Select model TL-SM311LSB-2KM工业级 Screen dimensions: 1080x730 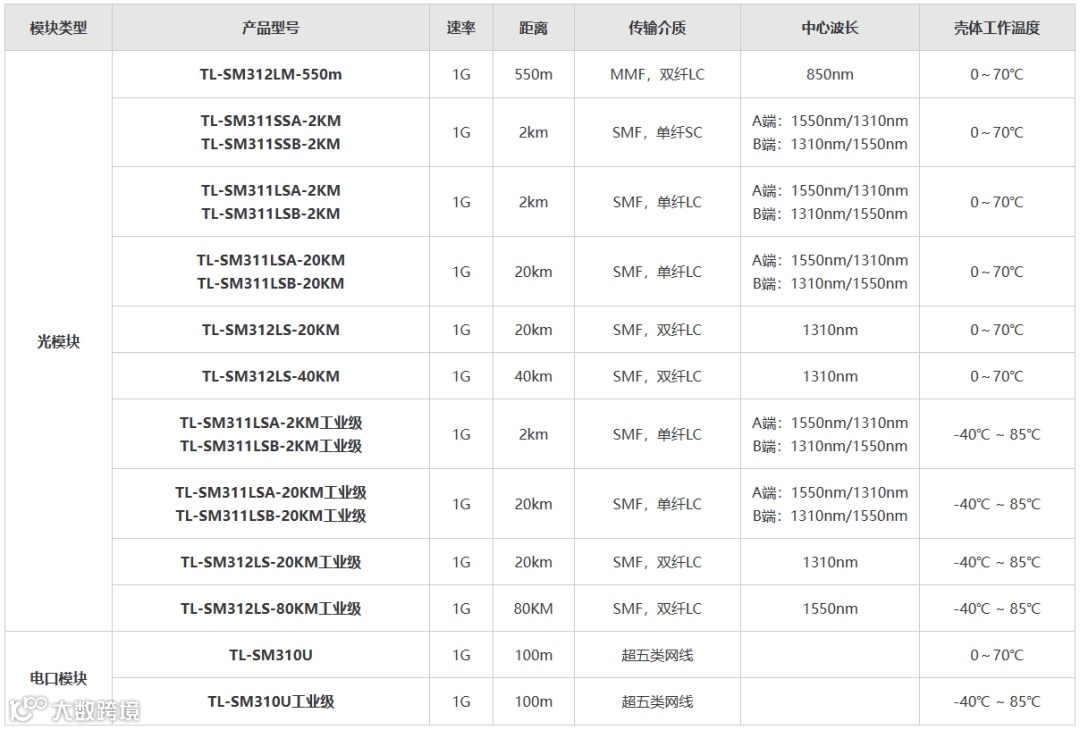pos(271,446)
